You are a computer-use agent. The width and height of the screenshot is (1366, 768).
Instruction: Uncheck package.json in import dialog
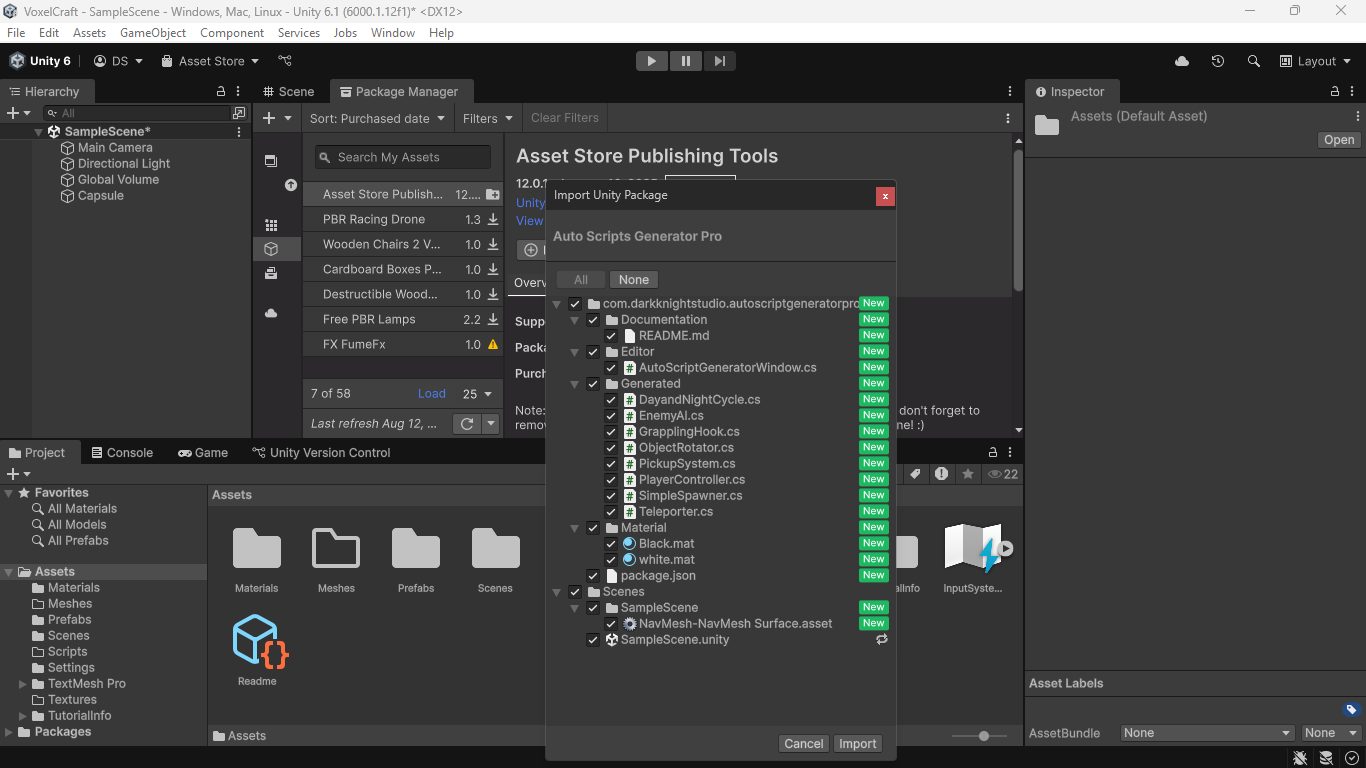coord(593,576)
